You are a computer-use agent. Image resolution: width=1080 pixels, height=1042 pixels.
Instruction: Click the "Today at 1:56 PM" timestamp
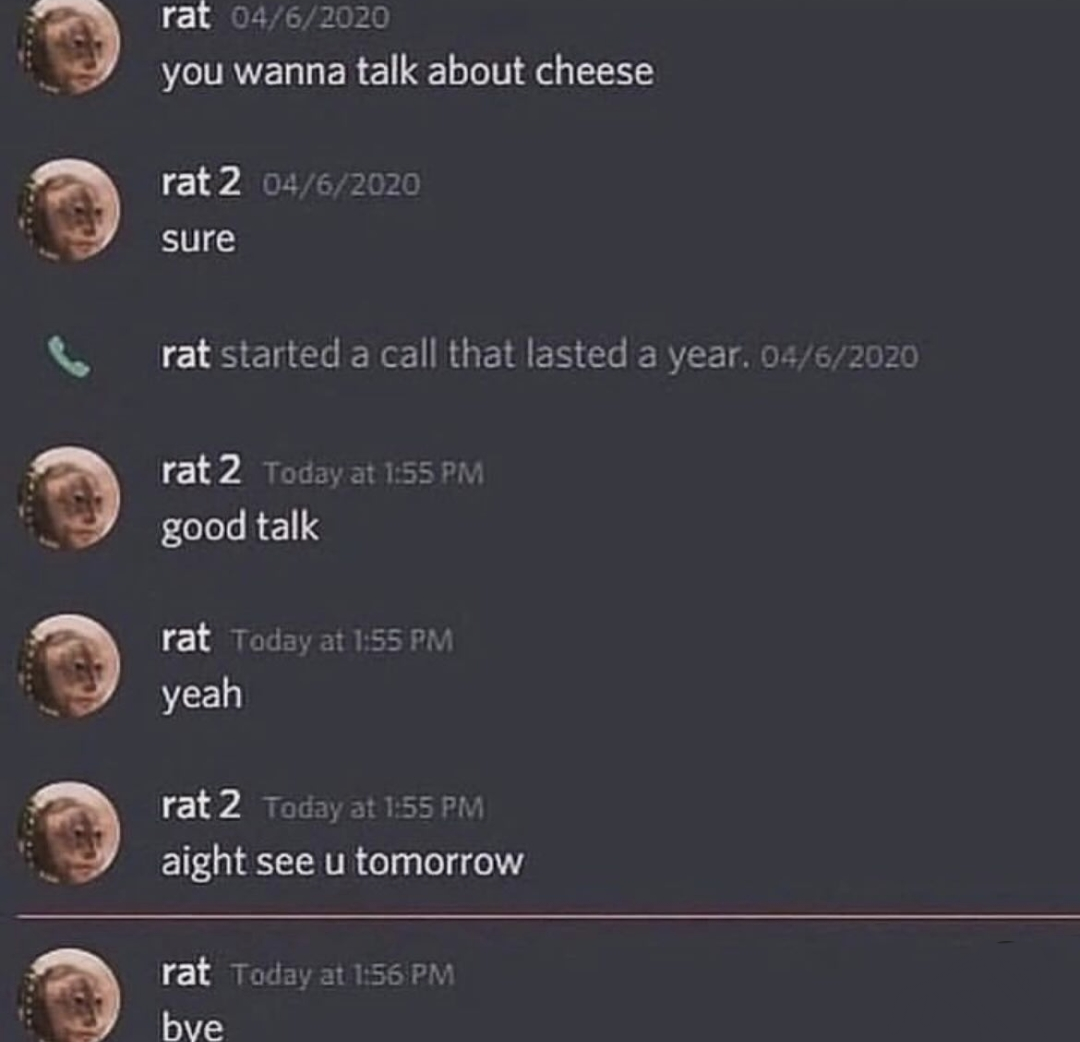343,975
